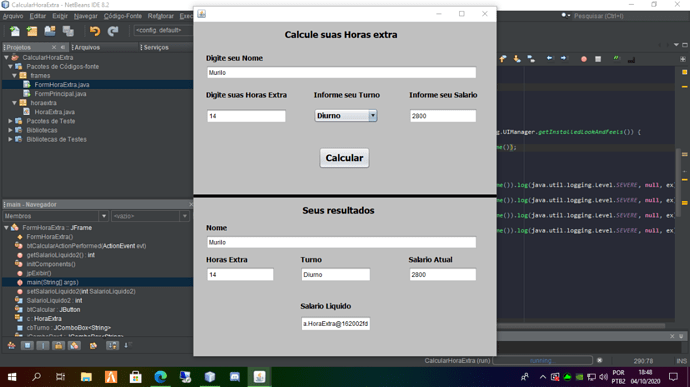Click the Next Bookmark editor icon
This screenshot has height=387, width=690.
click(517, 59)
